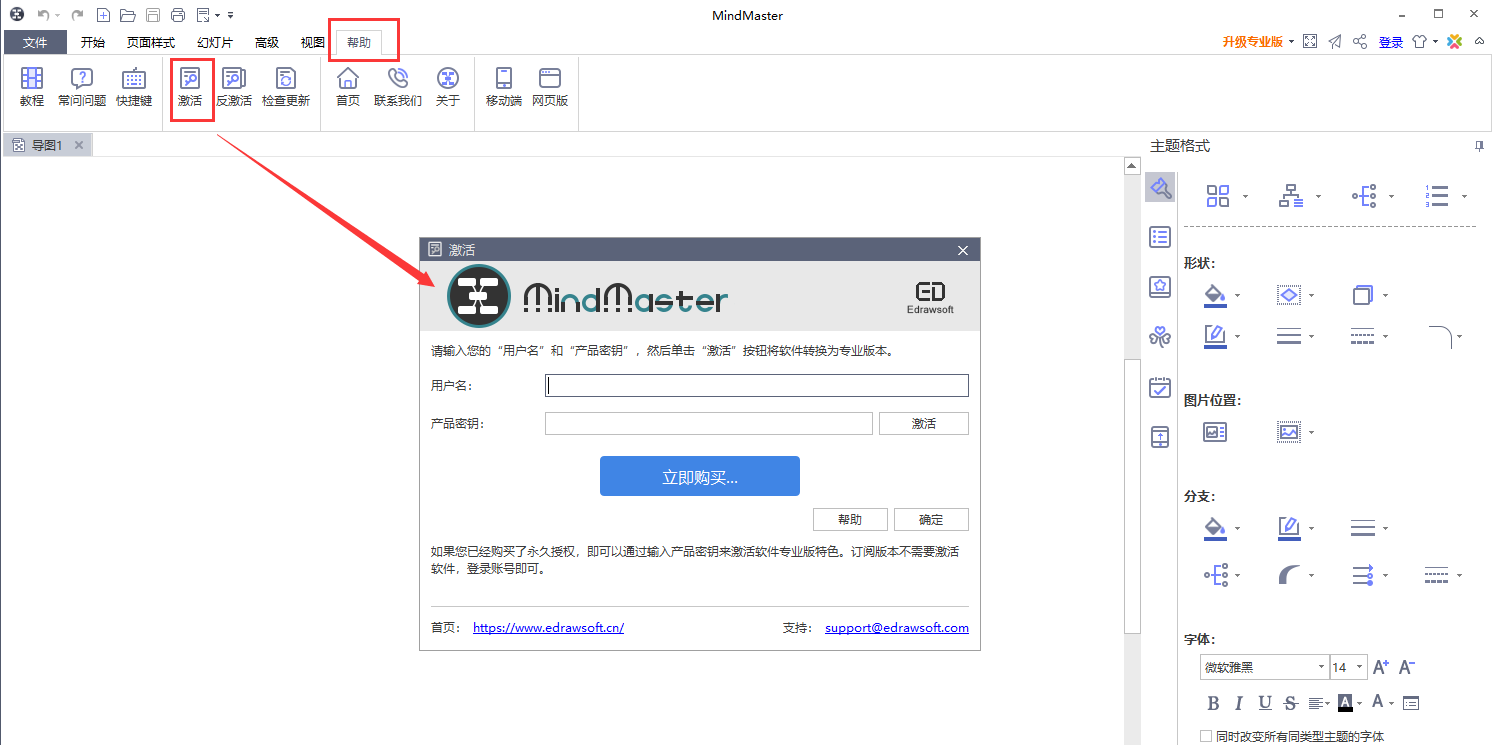Expand the layout grid dropdown in 主题格式

[1245, 196]
